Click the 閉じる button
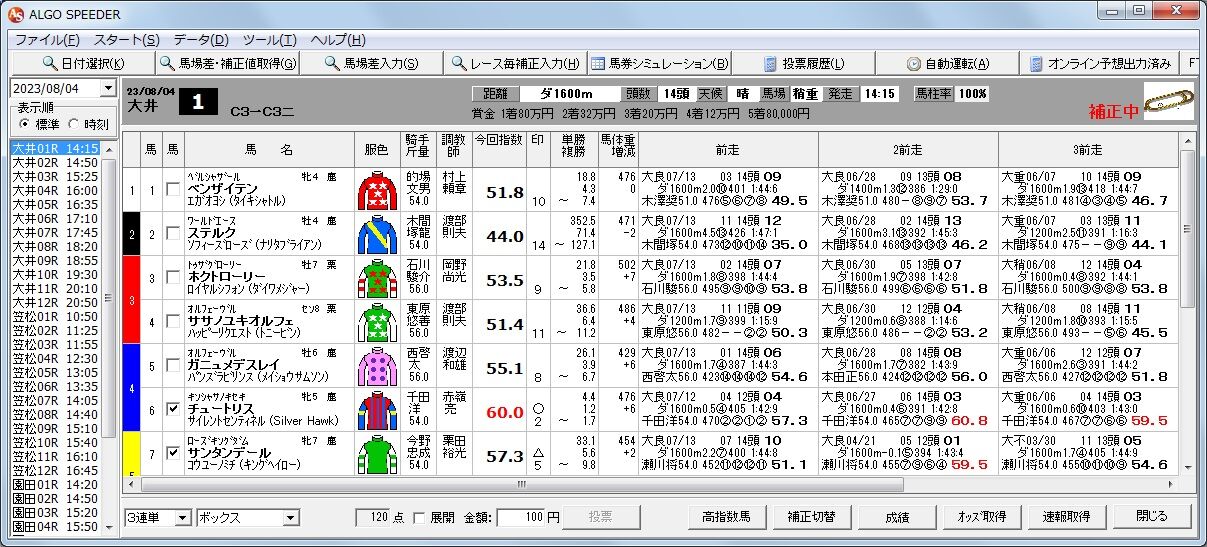Screen dimensions: 1207x547 click(1151, 517)
